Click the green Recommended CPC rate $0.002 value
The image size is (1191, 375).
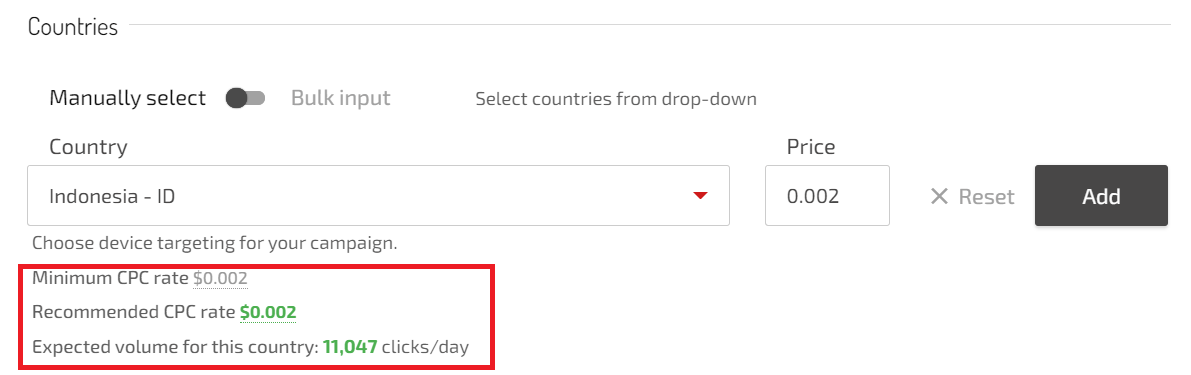click(x=268, y=312)
